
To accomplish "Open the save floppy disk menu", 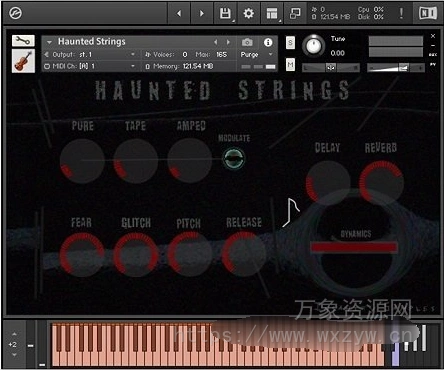I will point(225,13).
